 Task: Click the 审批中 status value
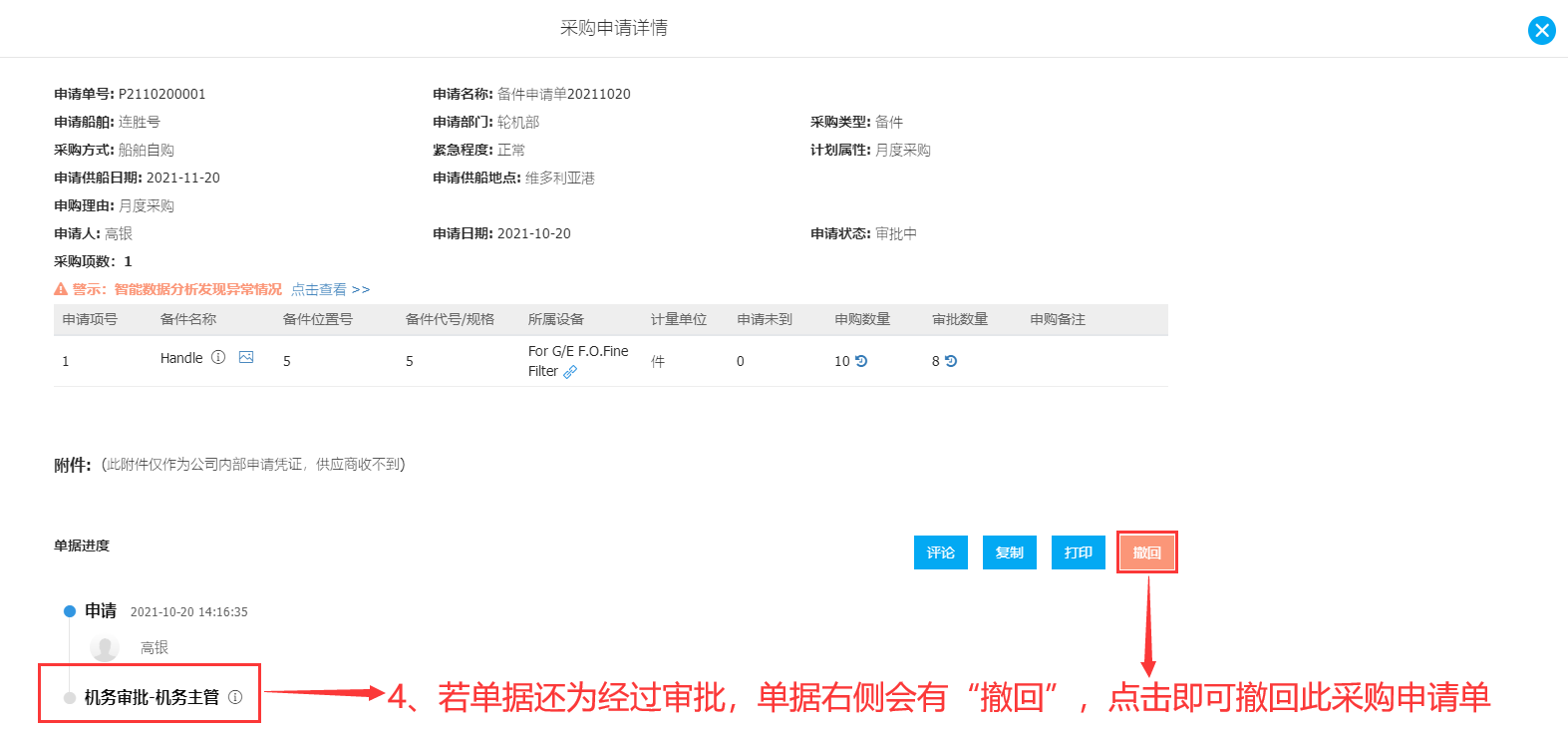896,233
